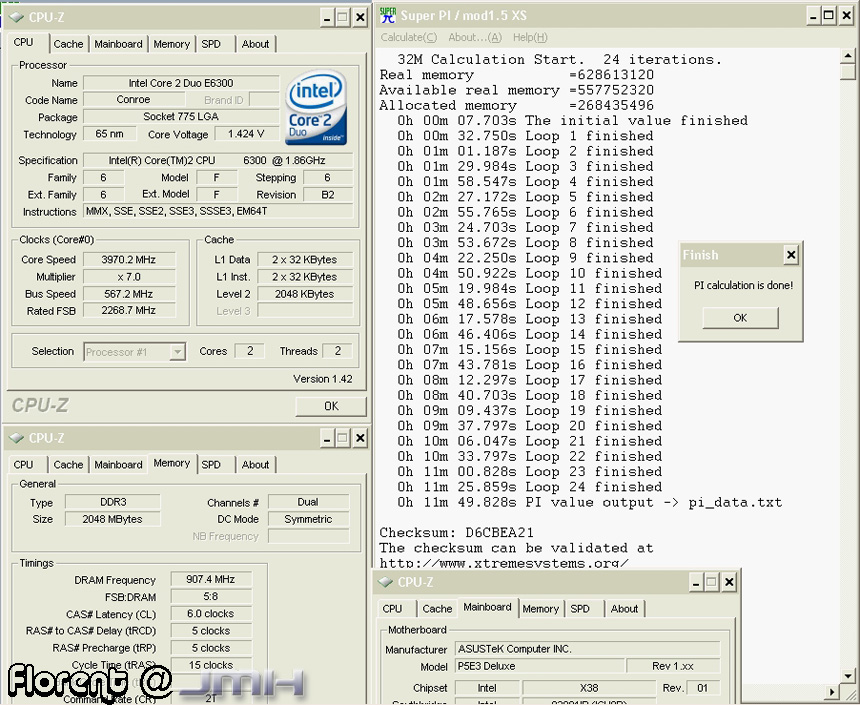Minimize the Memory CPU-Z window
Viewport: 860px width, 705px height.
coord(327,438)
